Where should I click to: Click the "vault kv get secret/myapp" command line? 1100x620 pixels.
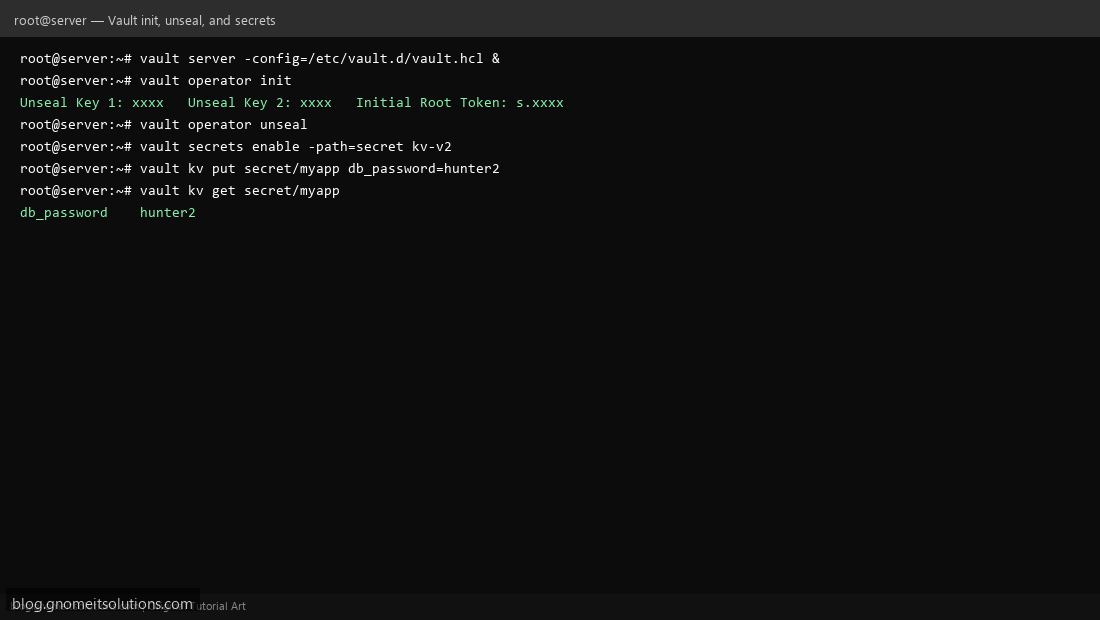[180, 191]
